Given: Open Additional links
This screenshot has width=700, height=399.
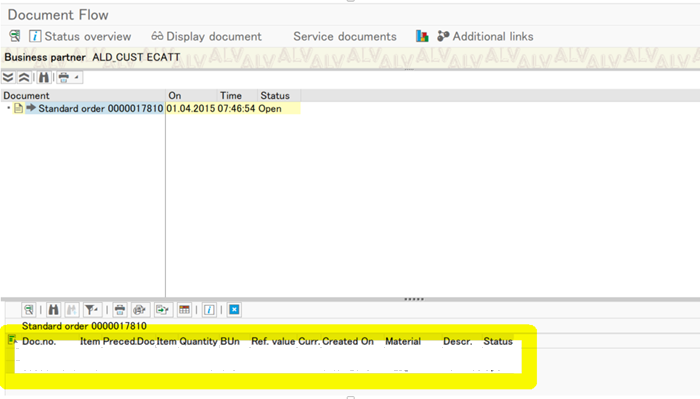Looking at the screenshot, I should coord(486,37).
